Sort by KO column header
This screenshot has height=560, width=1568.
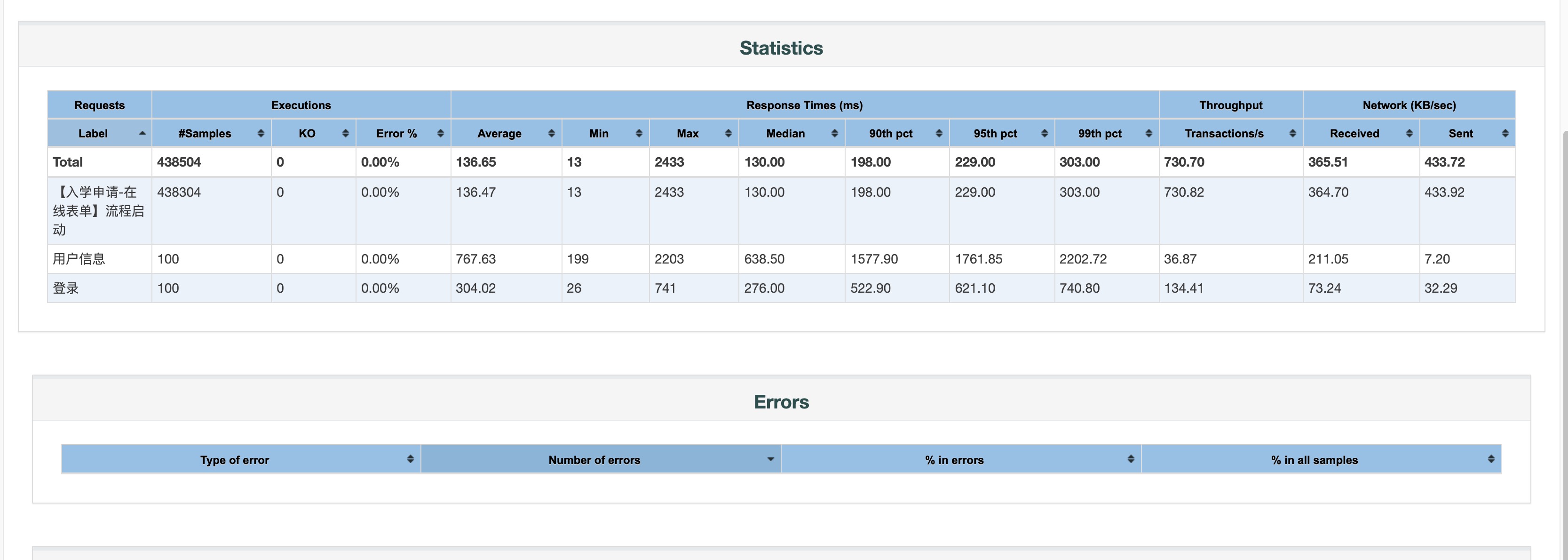(x=314, y=134)
